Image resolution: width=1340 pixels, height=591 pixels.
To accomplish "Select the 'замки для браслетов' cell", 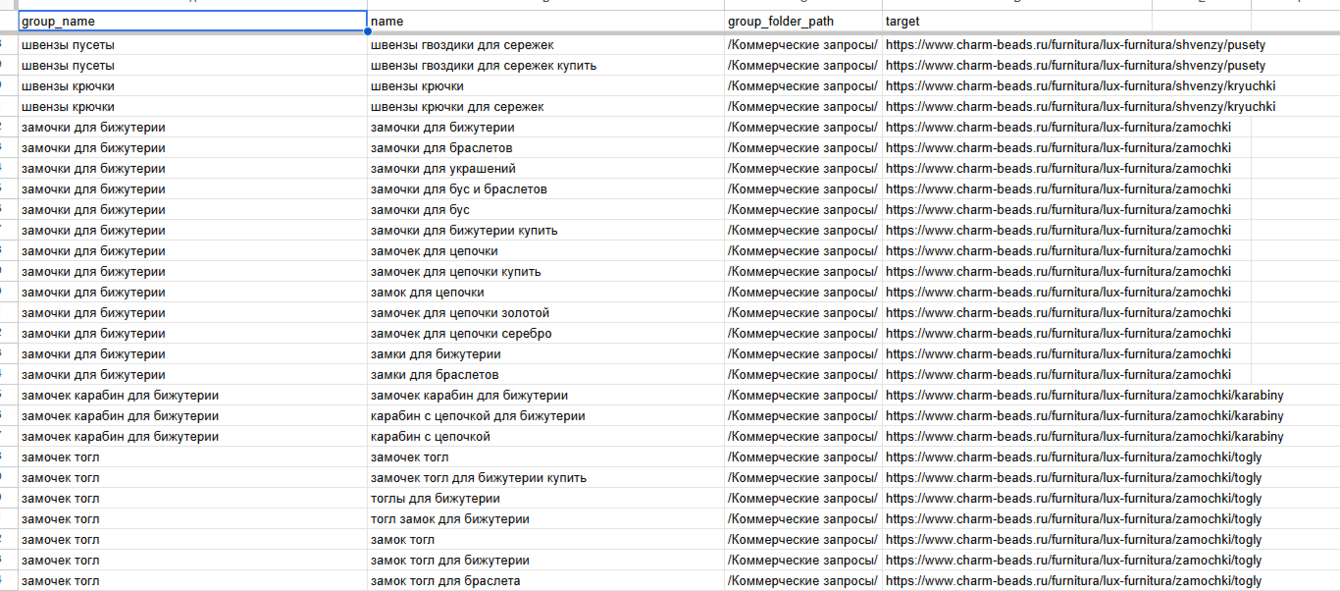I will click(546, 375).
